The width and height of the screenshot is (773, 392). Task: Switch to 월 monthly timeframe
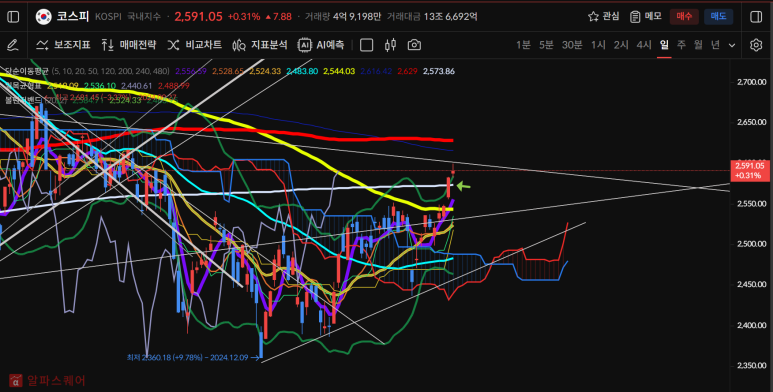coord(698,45)
